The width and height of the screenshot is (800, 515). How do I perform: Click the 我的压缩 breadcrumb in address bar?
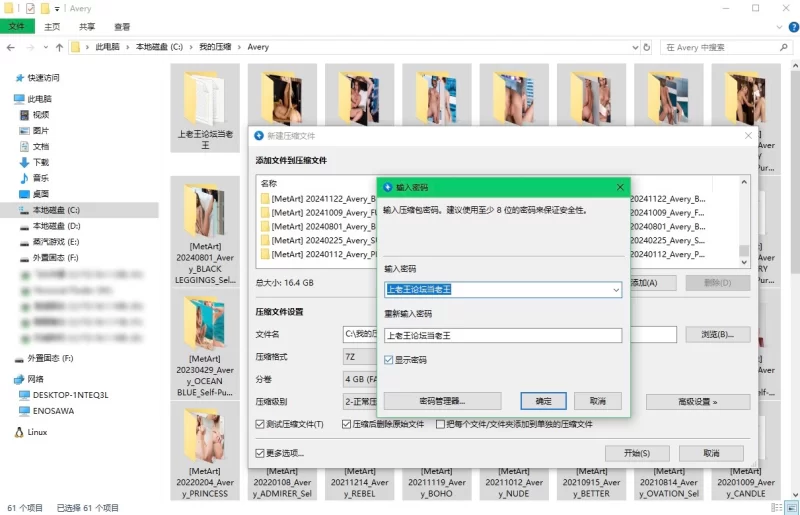(215, 47)
